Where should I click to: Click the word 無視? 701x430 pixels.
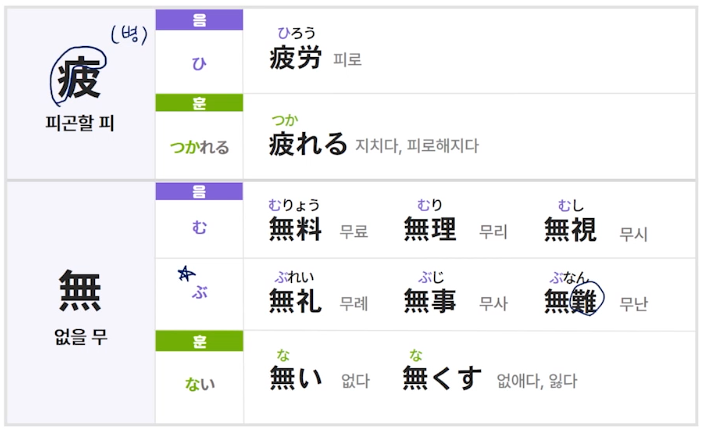[570, 230]
